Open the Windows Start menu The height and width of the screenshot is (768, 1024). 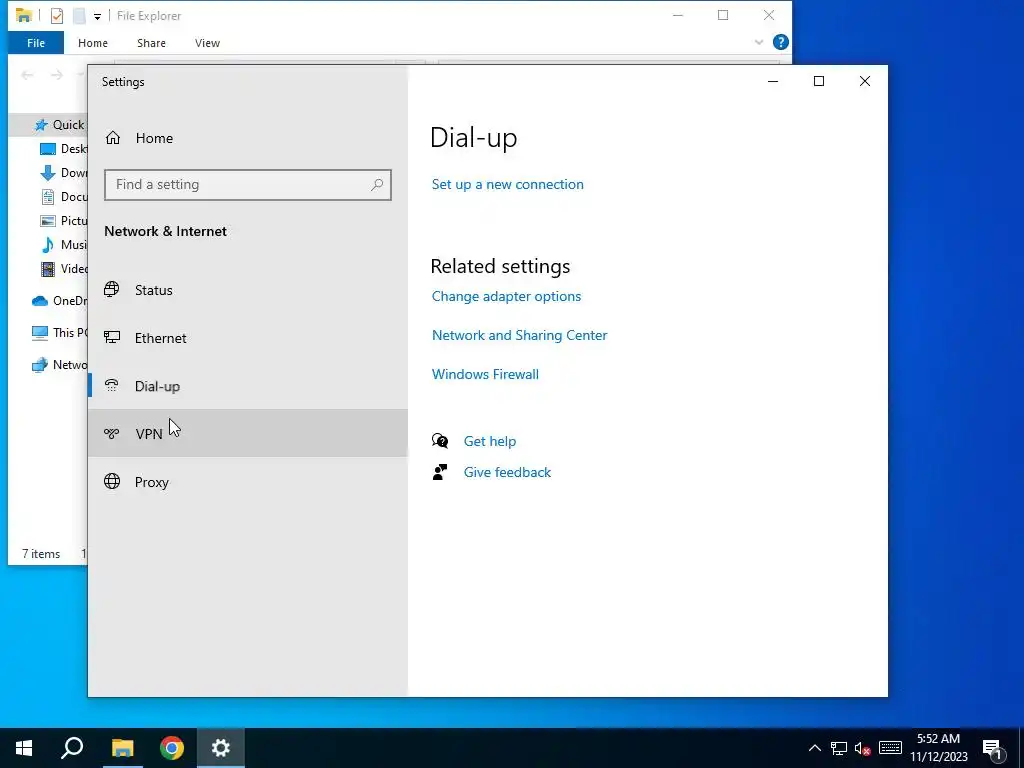pyautogui.click(x=24, y=748)
